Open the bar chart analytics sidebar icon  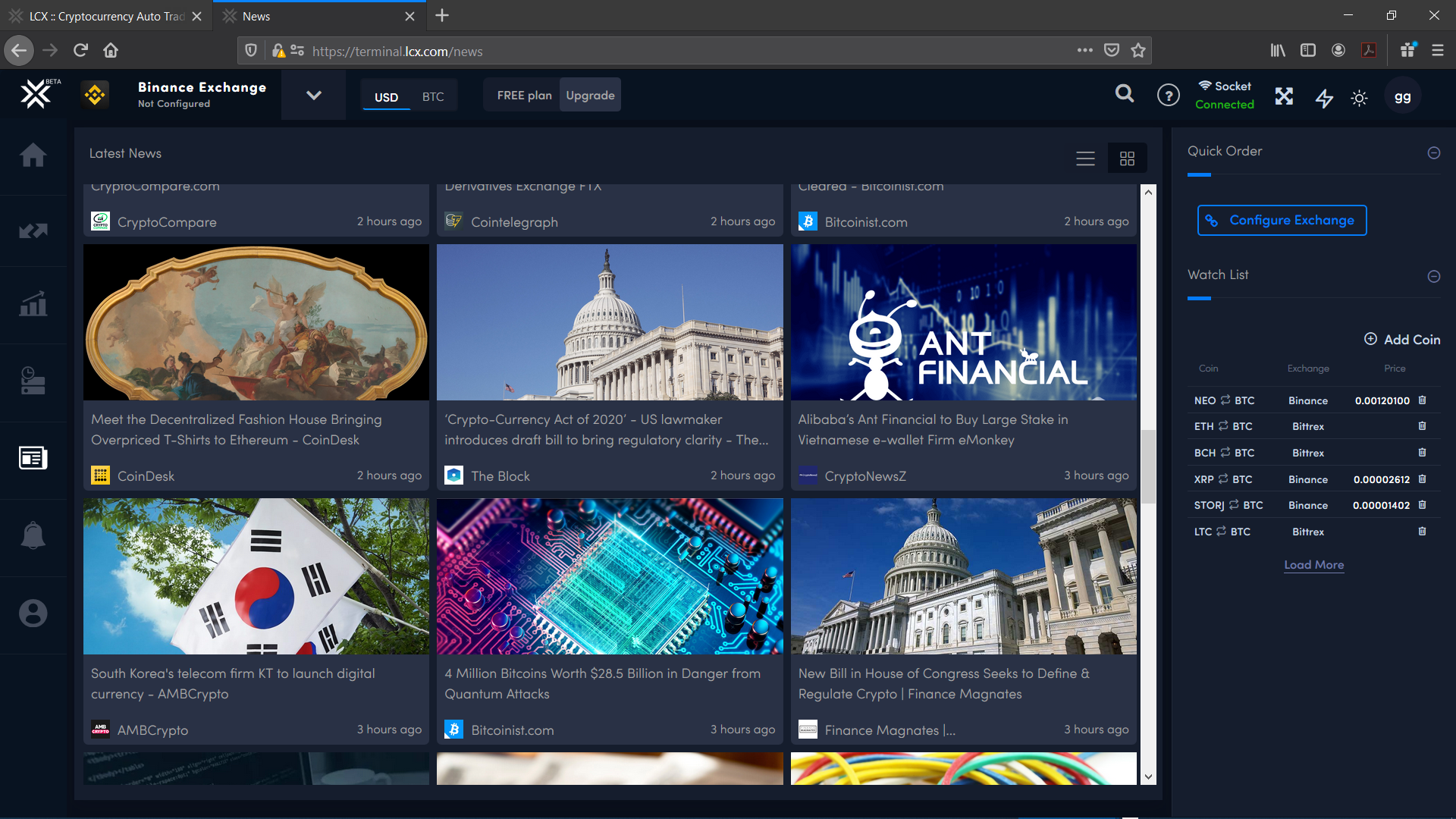[33, 304]
